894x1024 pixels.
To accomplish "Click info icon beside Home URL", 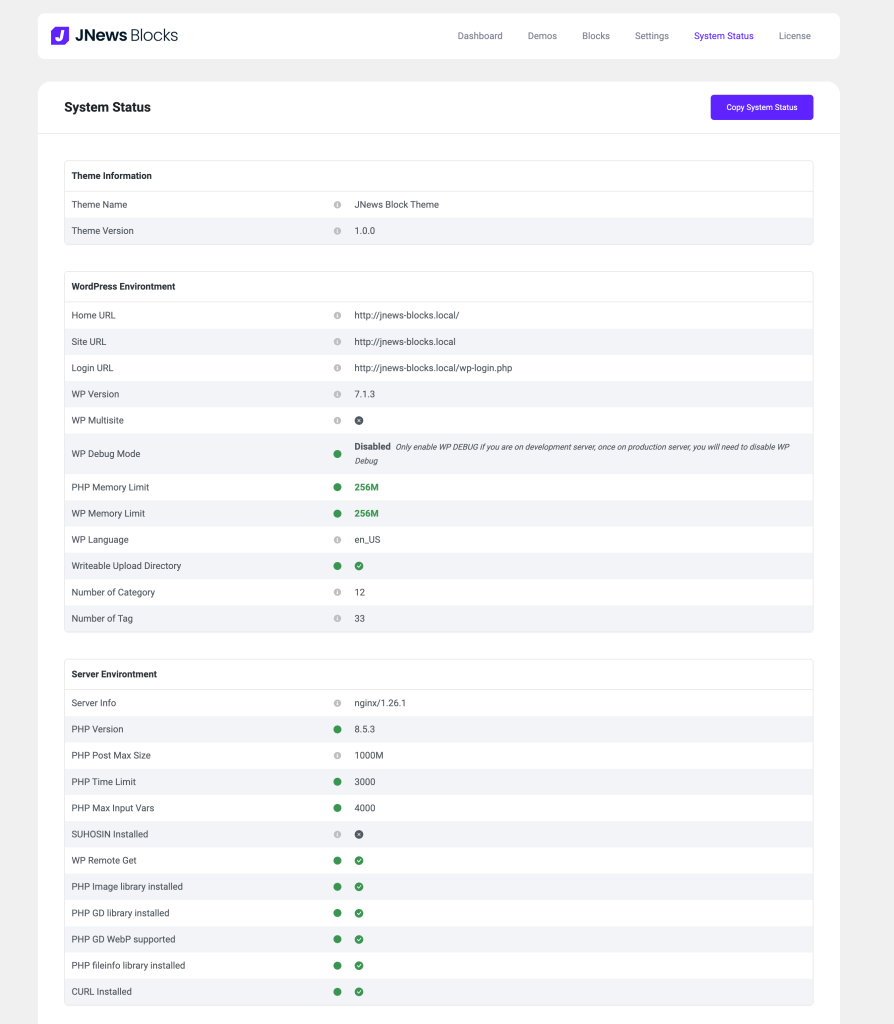I will point(337,315).
